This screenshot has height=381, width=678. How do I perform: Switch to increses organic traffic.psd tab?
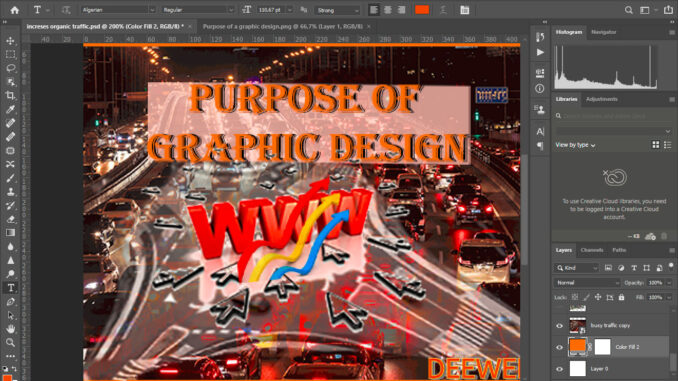point(105,26)
